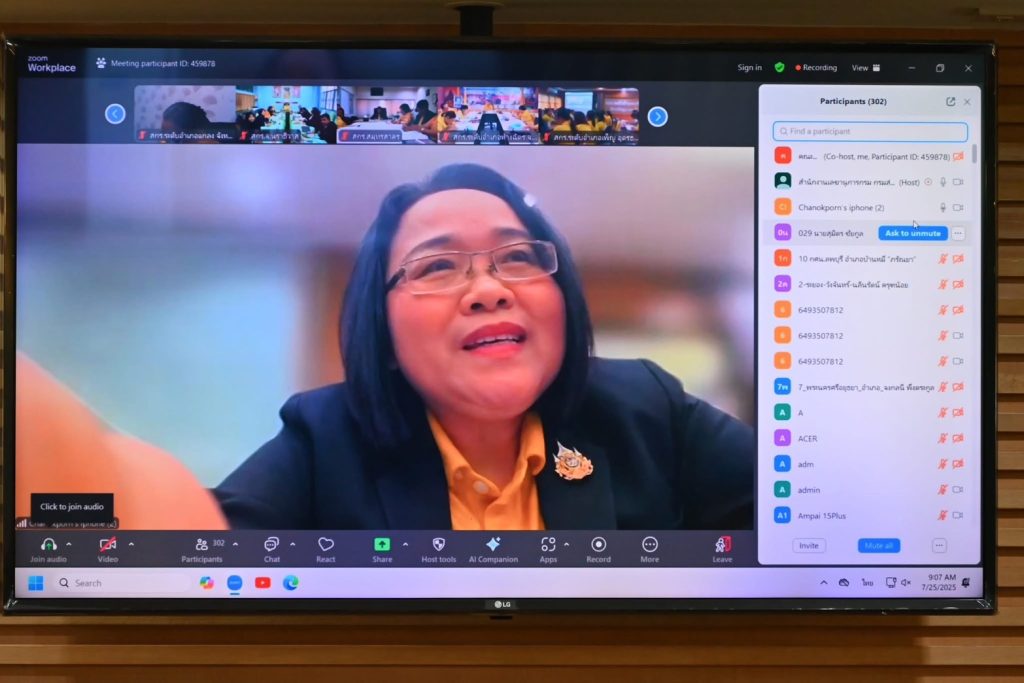
Task: Toggle the camera icon for Ampai 15Plus
Action: pos(958,515)
